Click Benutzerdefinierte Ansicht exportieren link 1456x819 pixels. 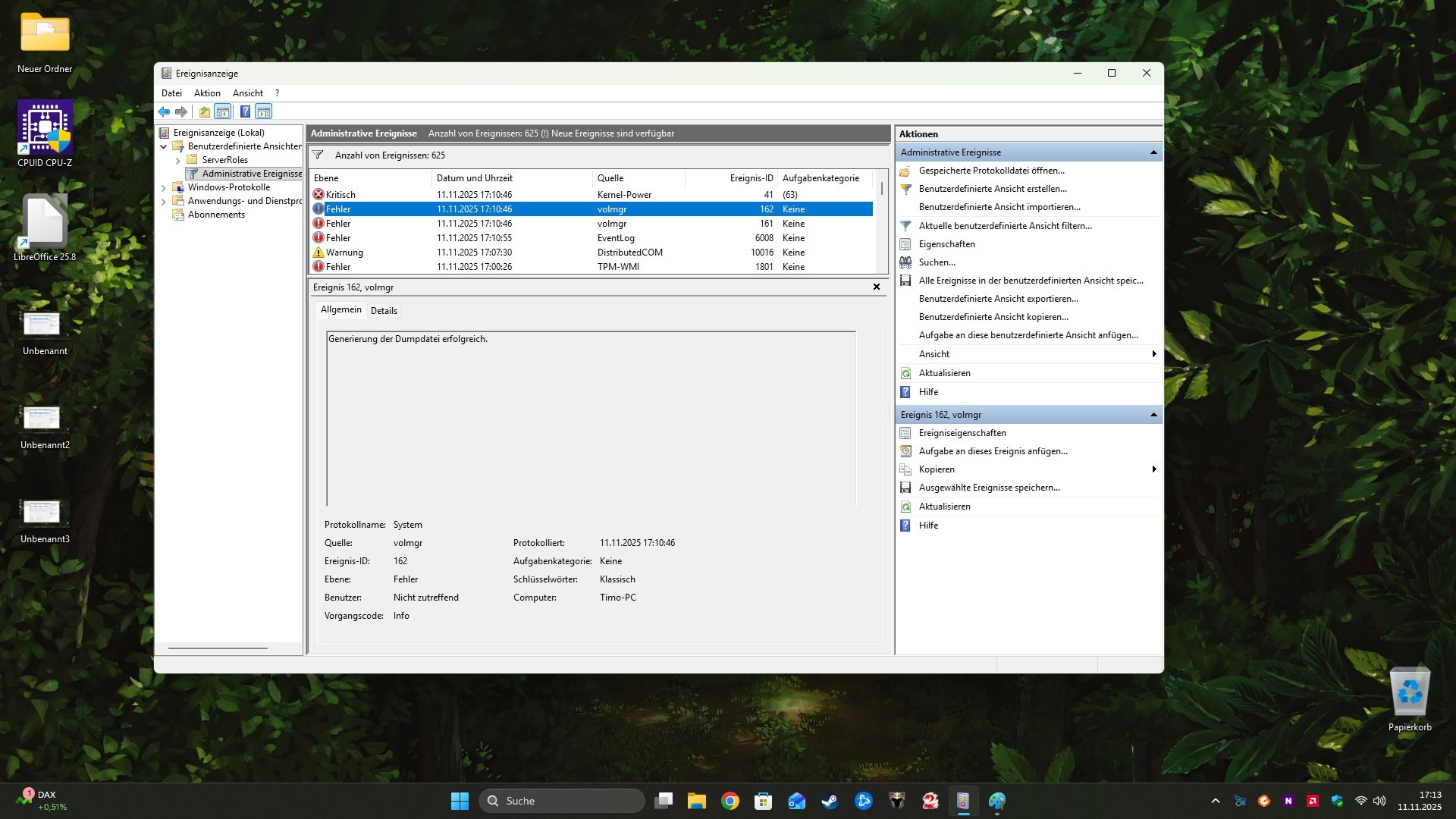[998, 299]
